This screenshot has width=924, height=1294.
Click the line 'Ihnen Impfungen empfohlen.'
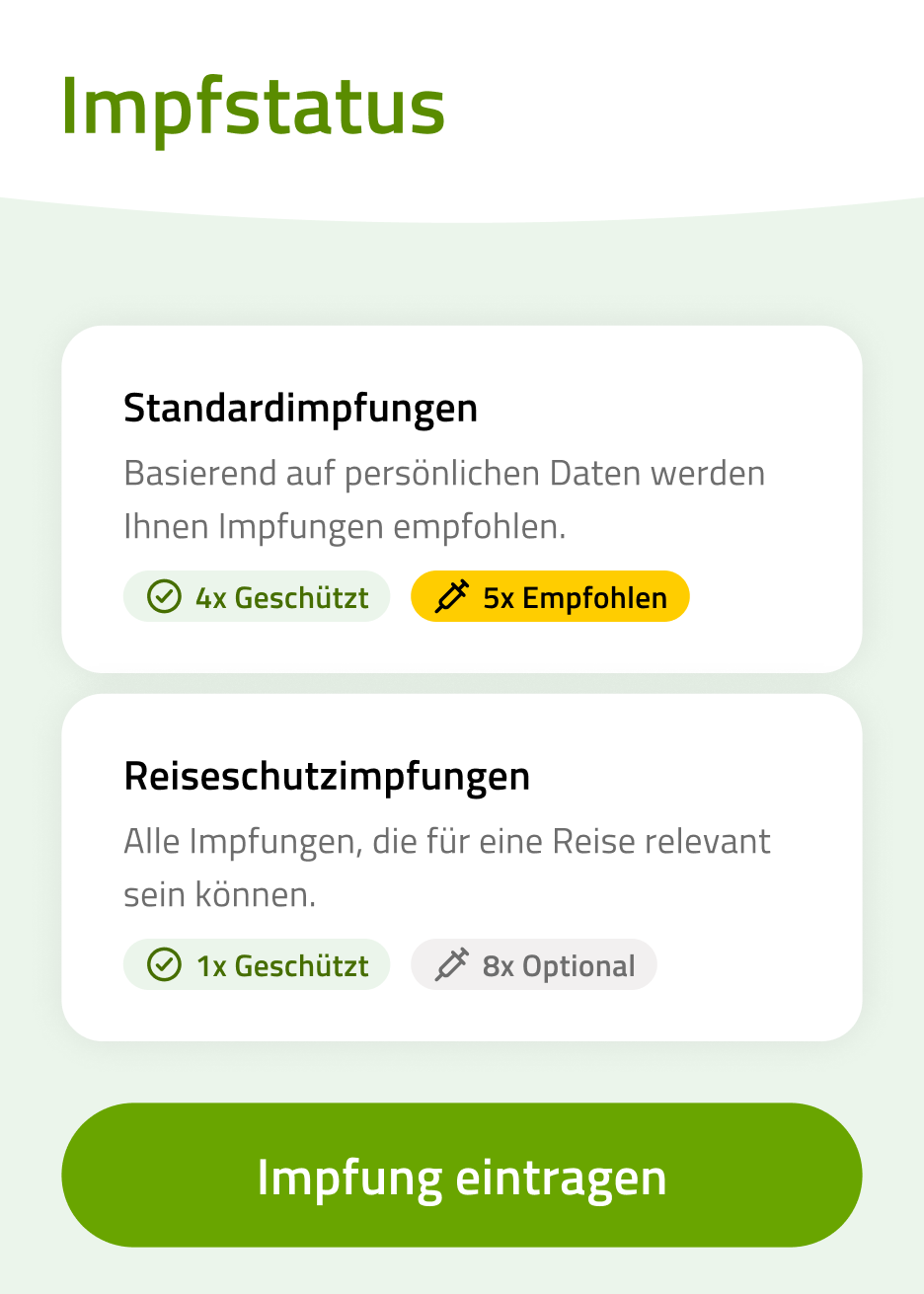point(345,527)
